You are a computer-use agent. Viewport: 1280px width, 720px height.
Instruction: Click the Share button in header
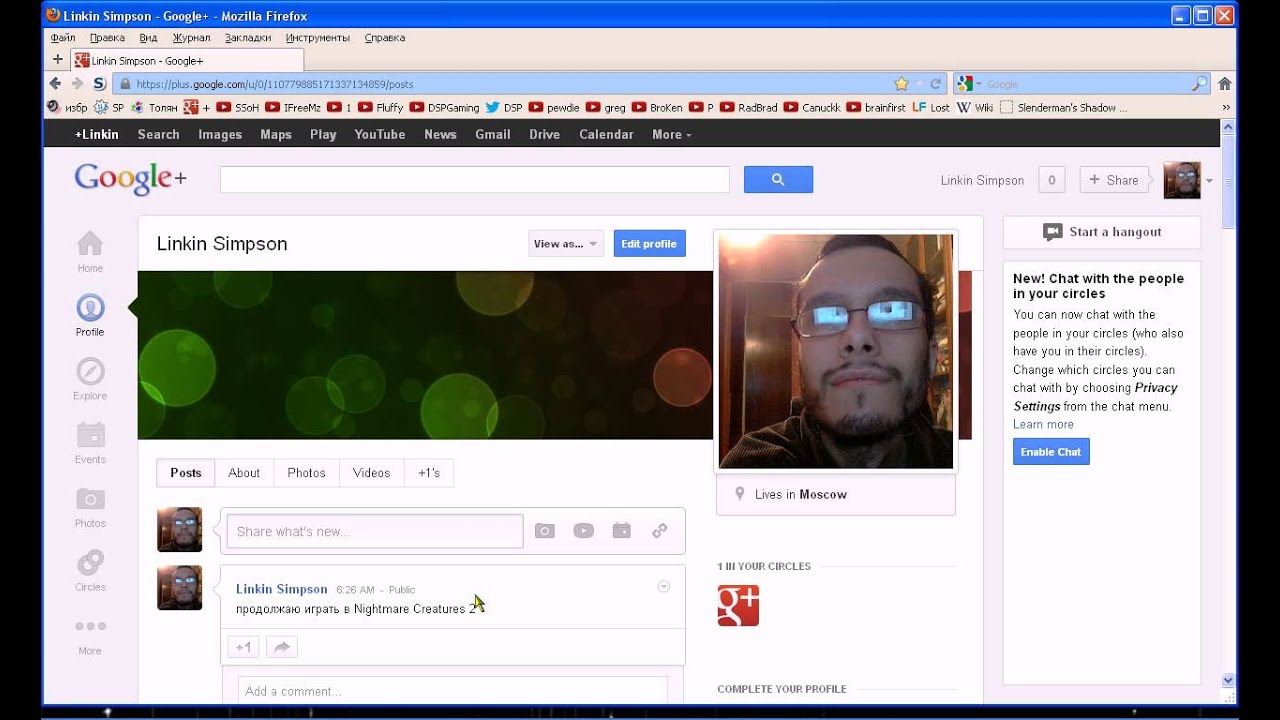1113,180
